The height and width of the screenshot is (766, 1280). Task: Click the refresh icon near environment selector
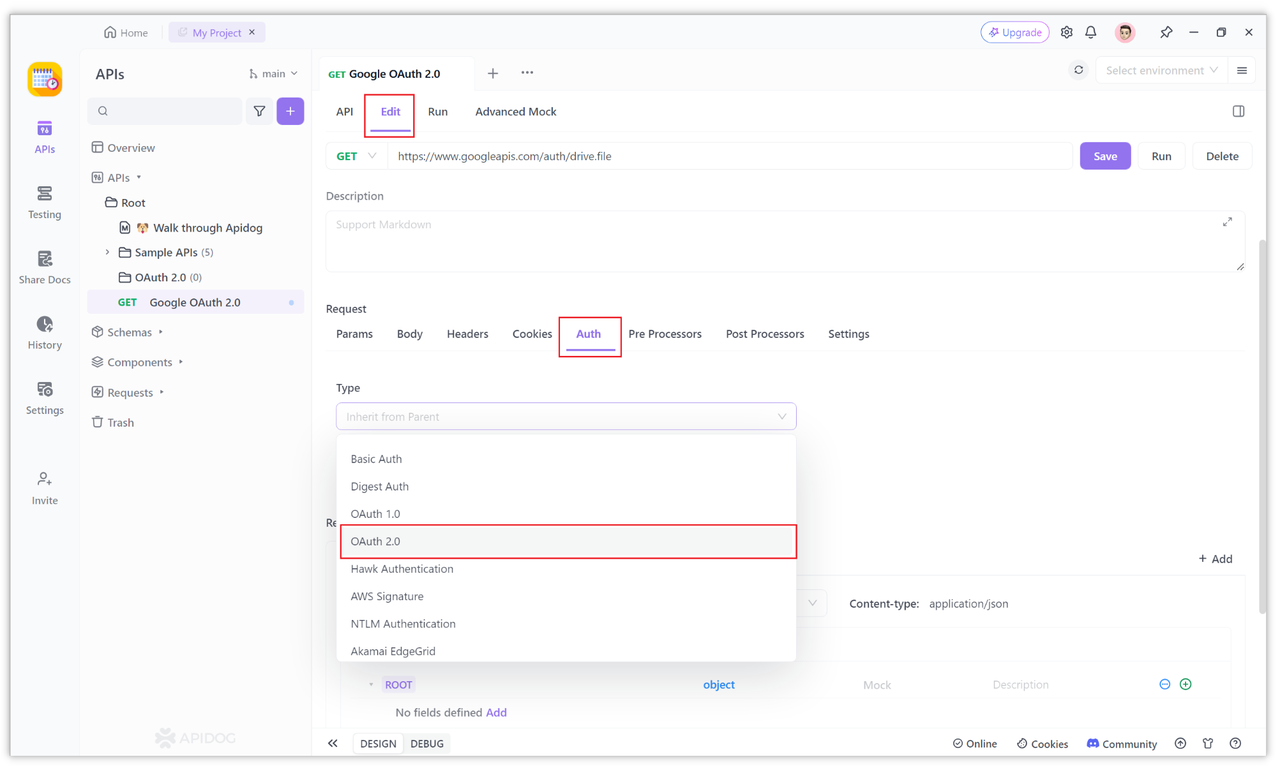(x=1078, y=71)
